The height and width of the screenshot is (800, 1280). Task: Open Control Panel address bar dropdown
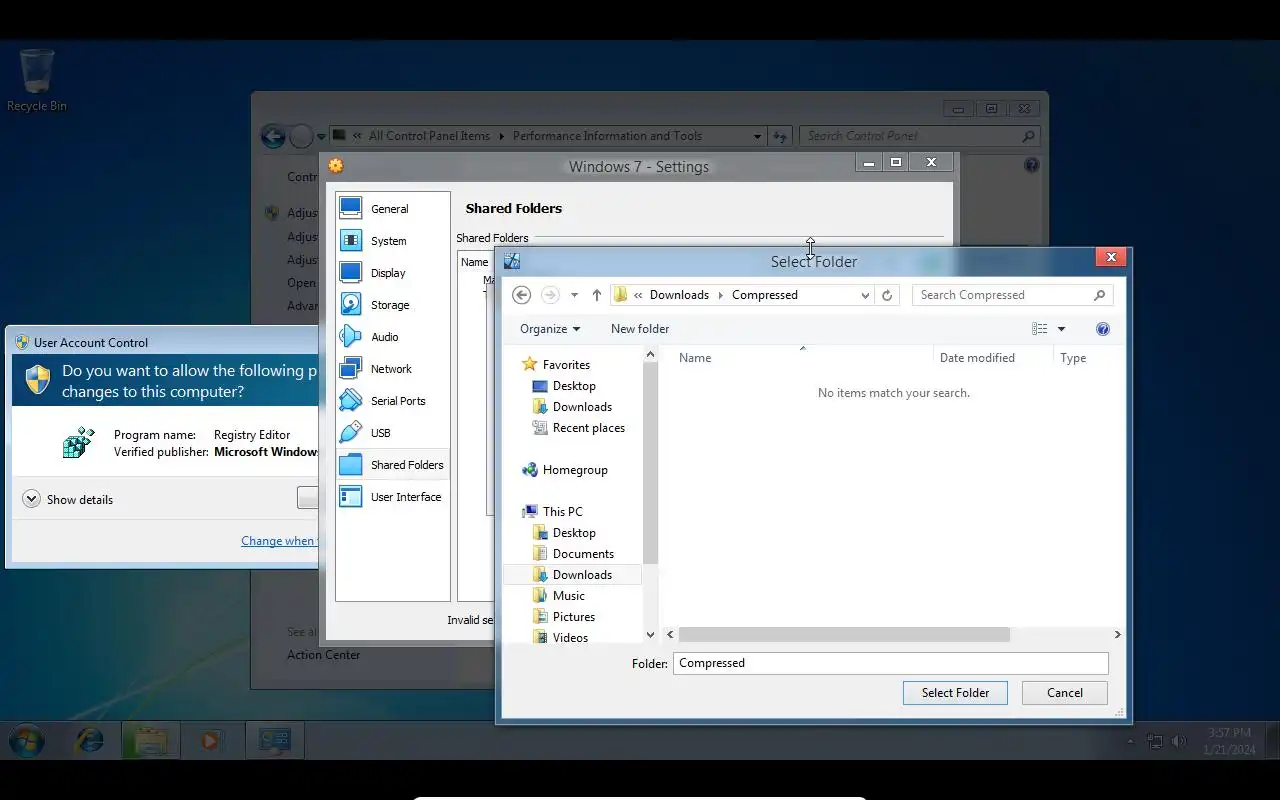pyautogui.click(x=757, y=137)
